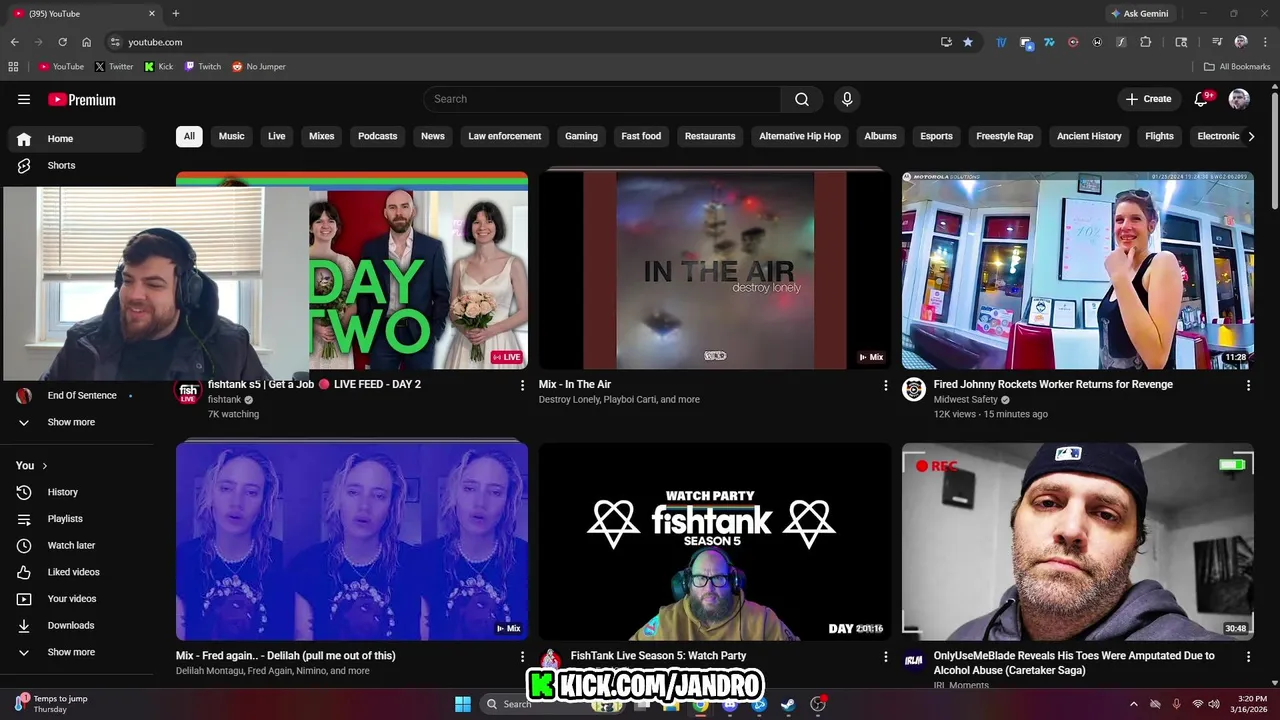Open Chrome's three-dot menu
Image resolution: width=1280 pixels, height=720 pixels.
coord(1264,42)
